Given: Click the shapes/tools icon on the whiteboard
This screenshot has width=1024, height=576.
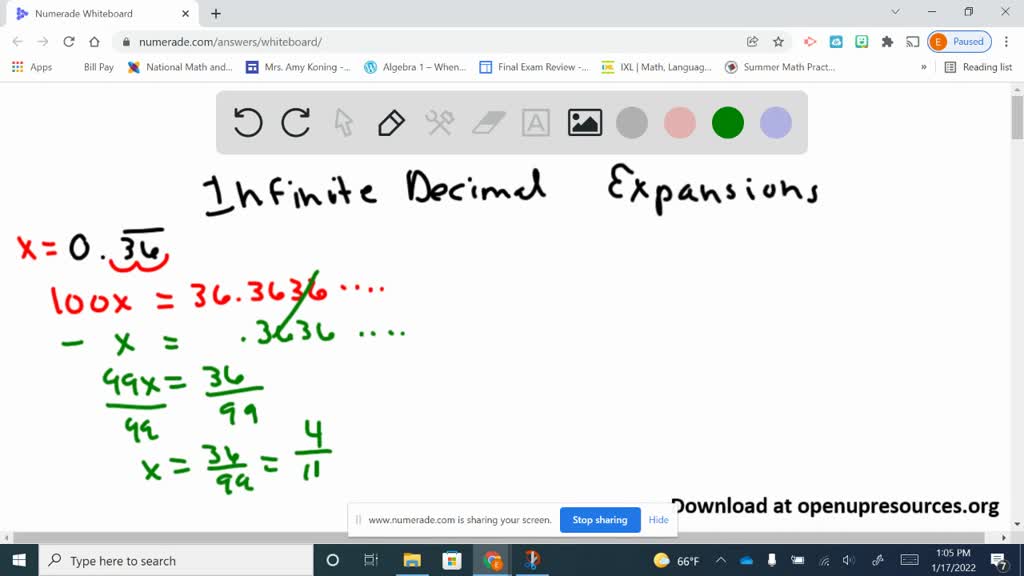Looking at the screenshot, I should tap(438, 122).
